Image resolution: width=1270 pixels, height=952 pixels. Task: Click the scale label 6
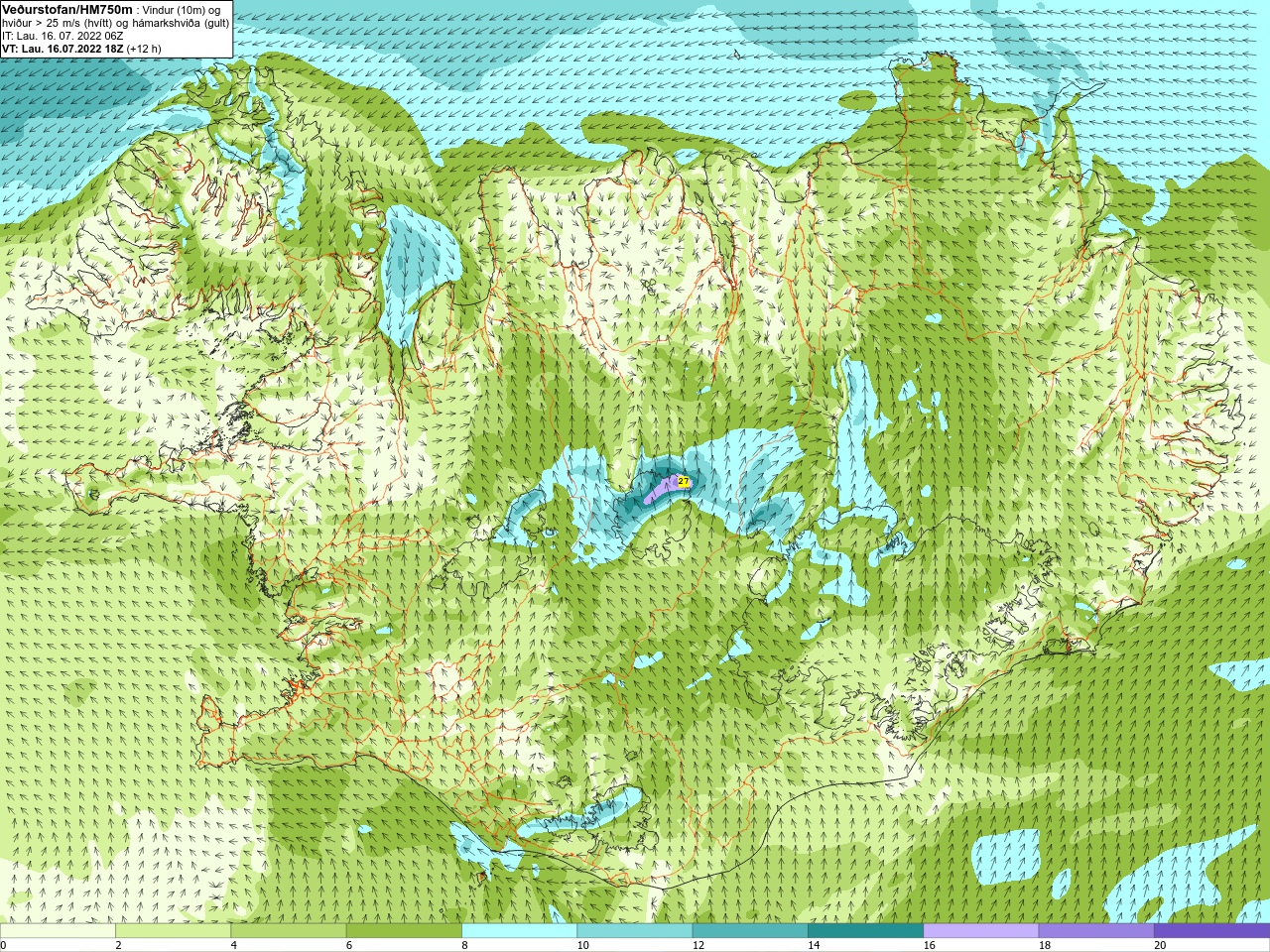click(349, 945)
